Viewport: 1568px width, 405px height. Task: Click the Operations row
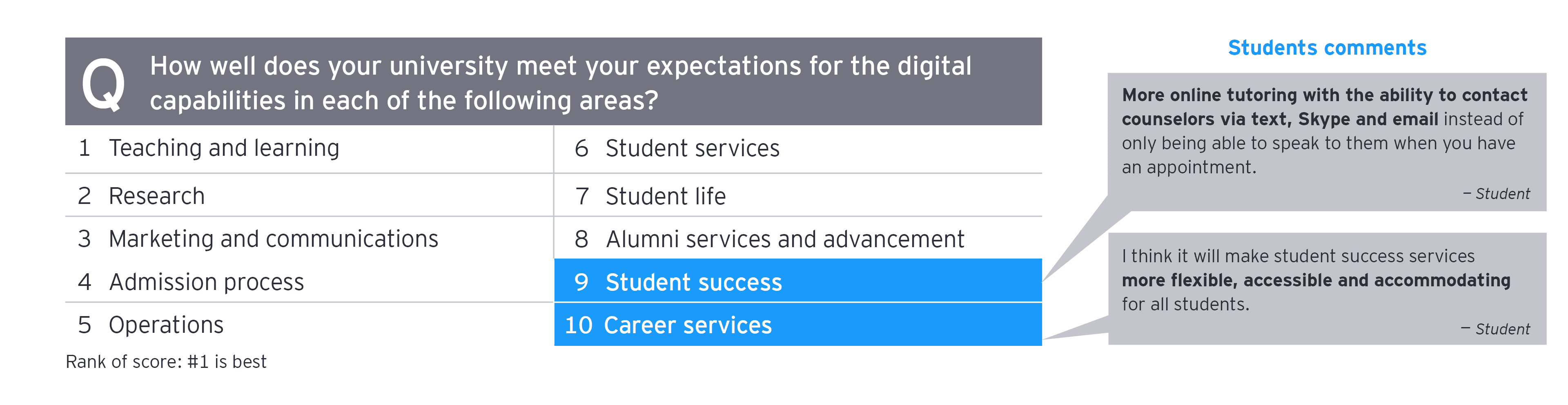[x=166, y=325]
